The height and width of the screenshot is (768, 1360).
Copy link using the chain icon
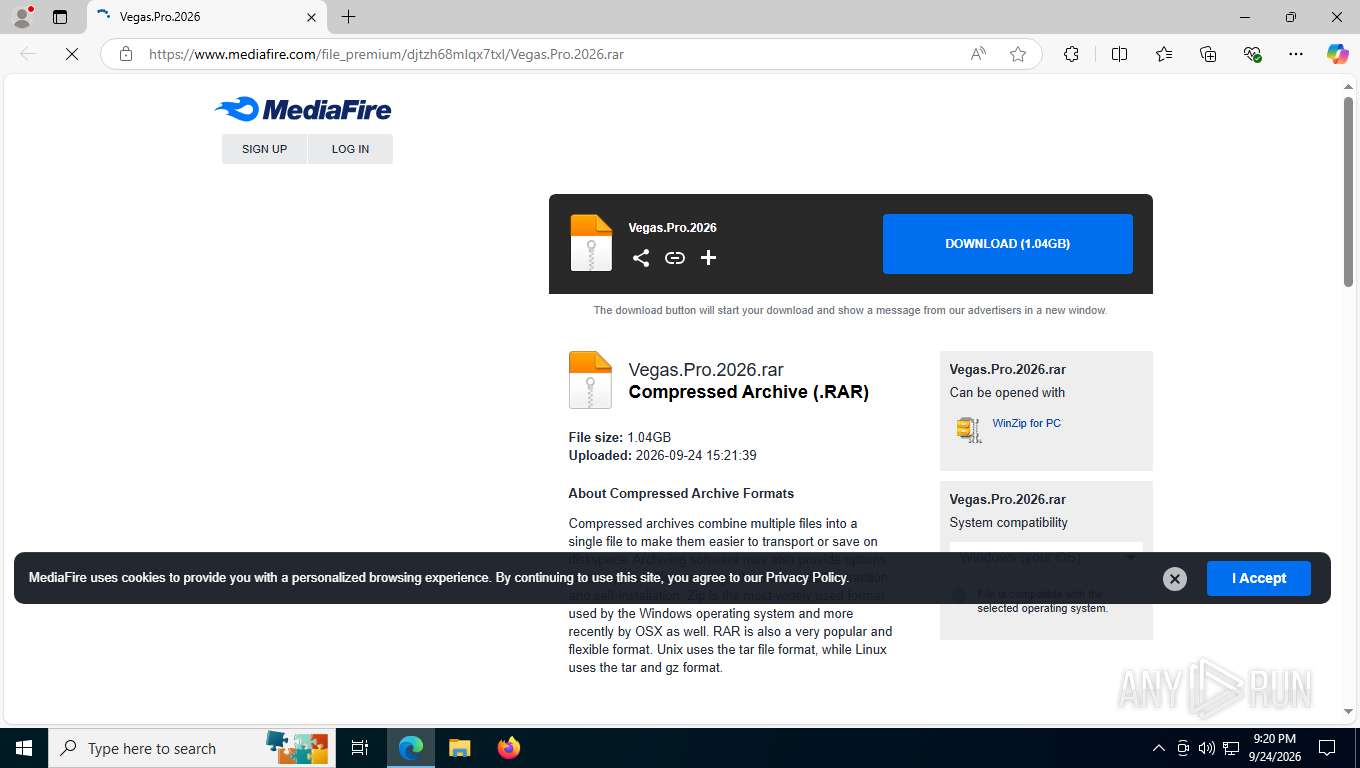(x=675, y=258)
